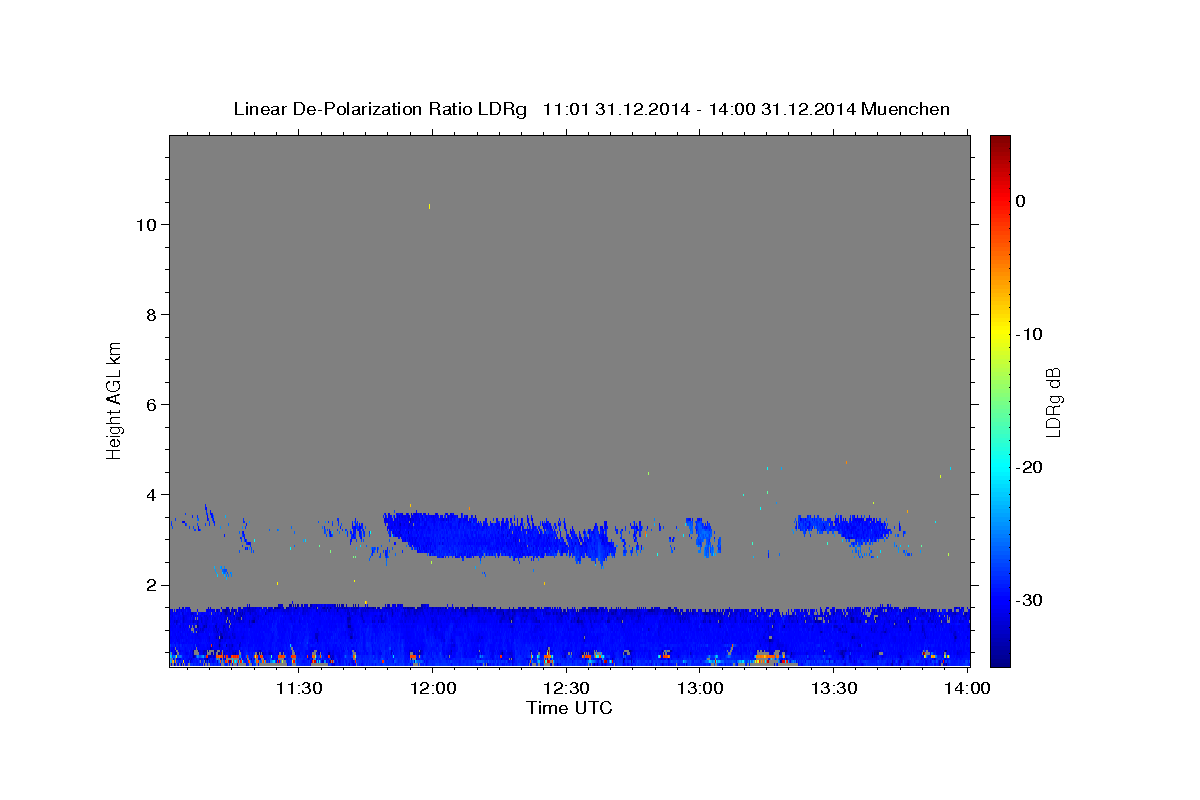Click the 13:00 time tick label
This screenshot has height=800, width=1200.
coord(700,688)
